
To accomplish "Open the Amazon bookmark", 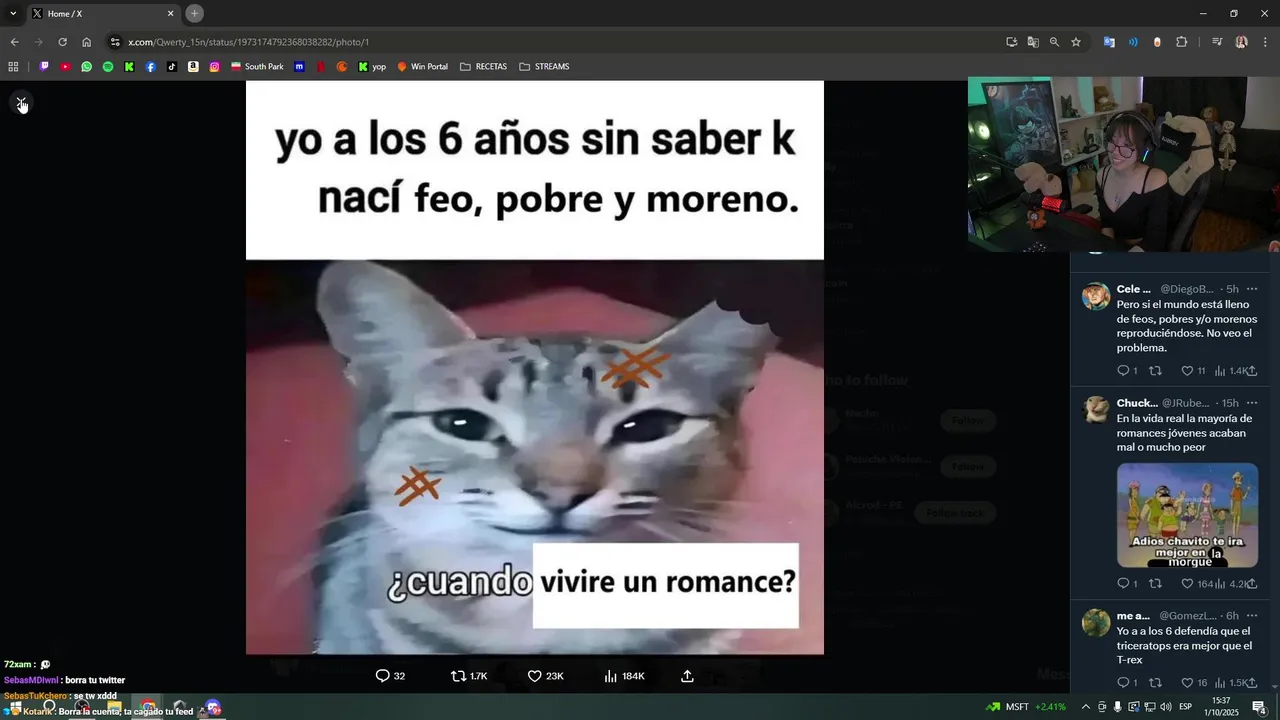I will (193, 67).
